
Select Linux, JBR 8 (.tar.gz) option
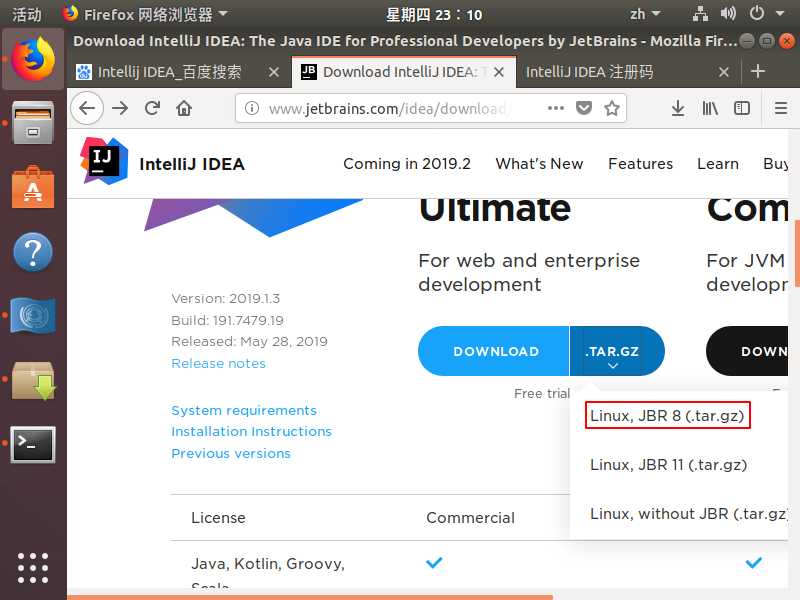point(667,415)
